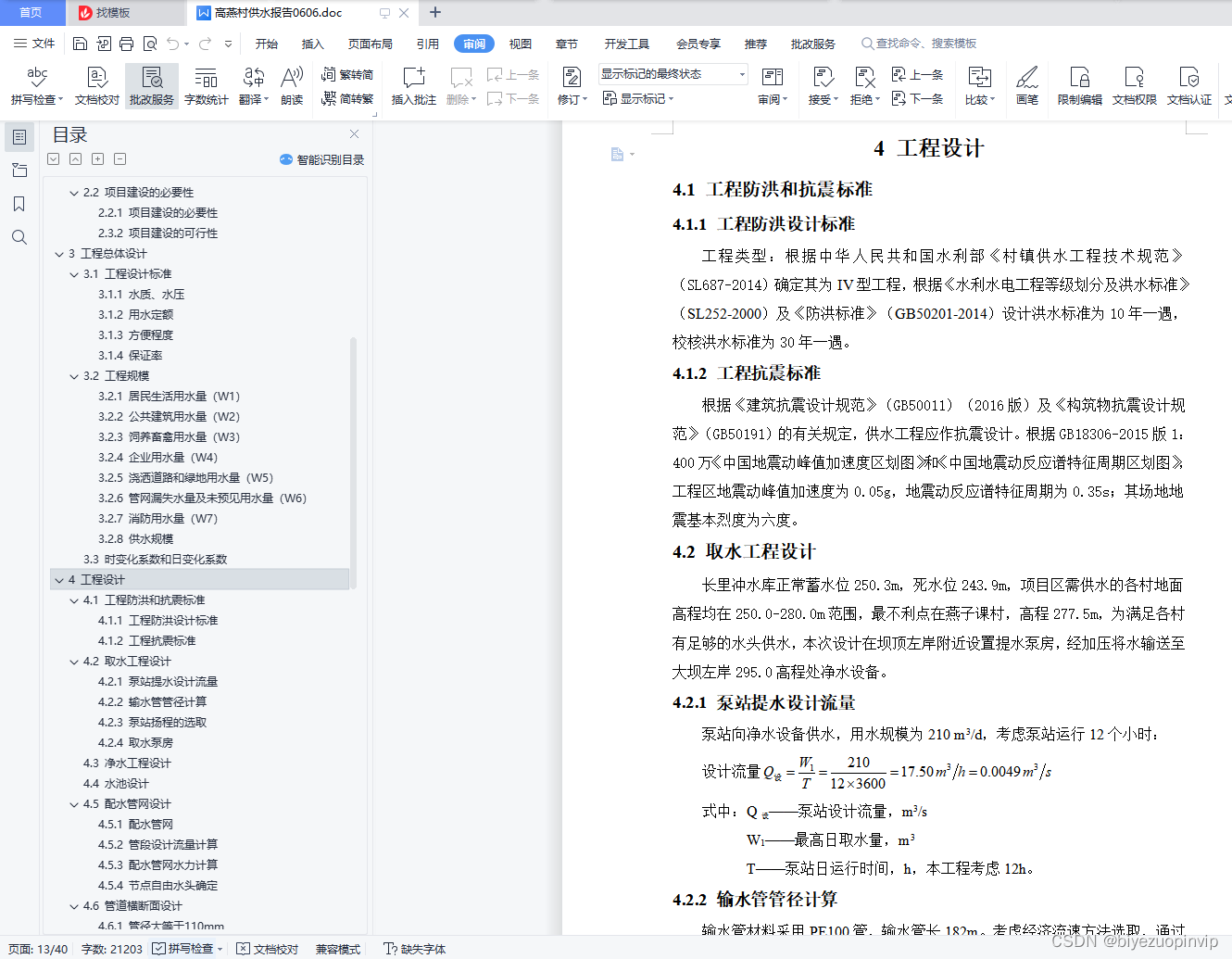Open the 审阅 review pane button

click(773, 86)
